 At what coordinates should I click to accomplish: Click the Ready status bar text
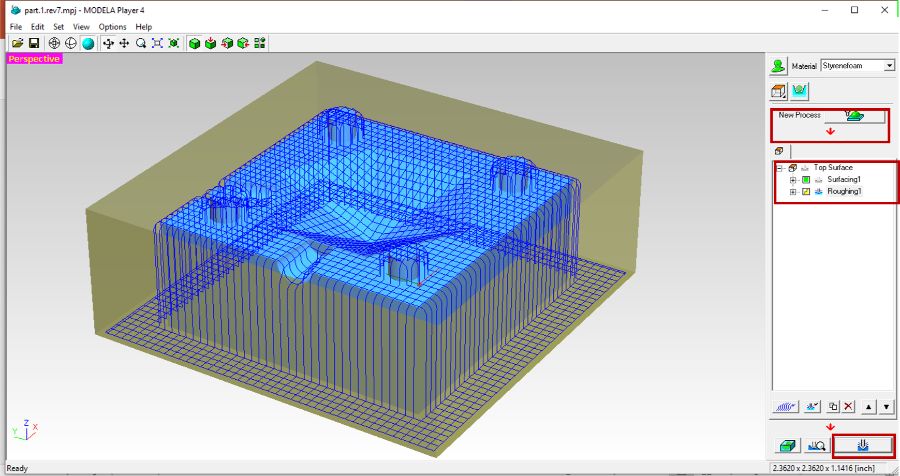pos(17,469)
